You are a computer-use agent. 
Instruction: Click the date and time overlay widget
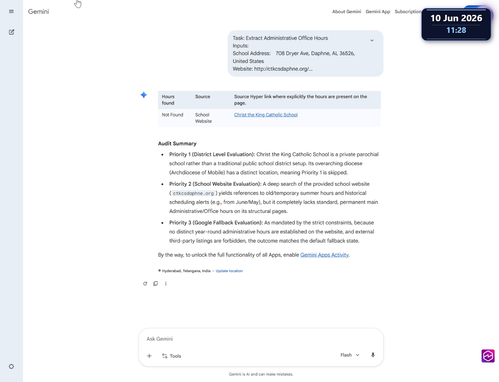[x=456, y=24]
